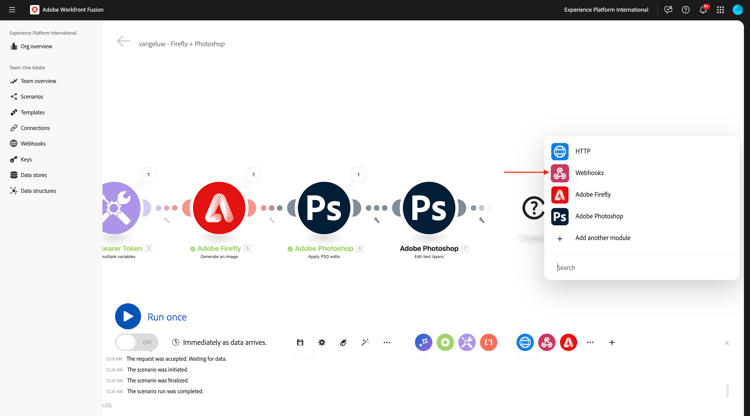750x416 pixels.
Task: Open controls more options ellipsis
Action: coord(386,342)
